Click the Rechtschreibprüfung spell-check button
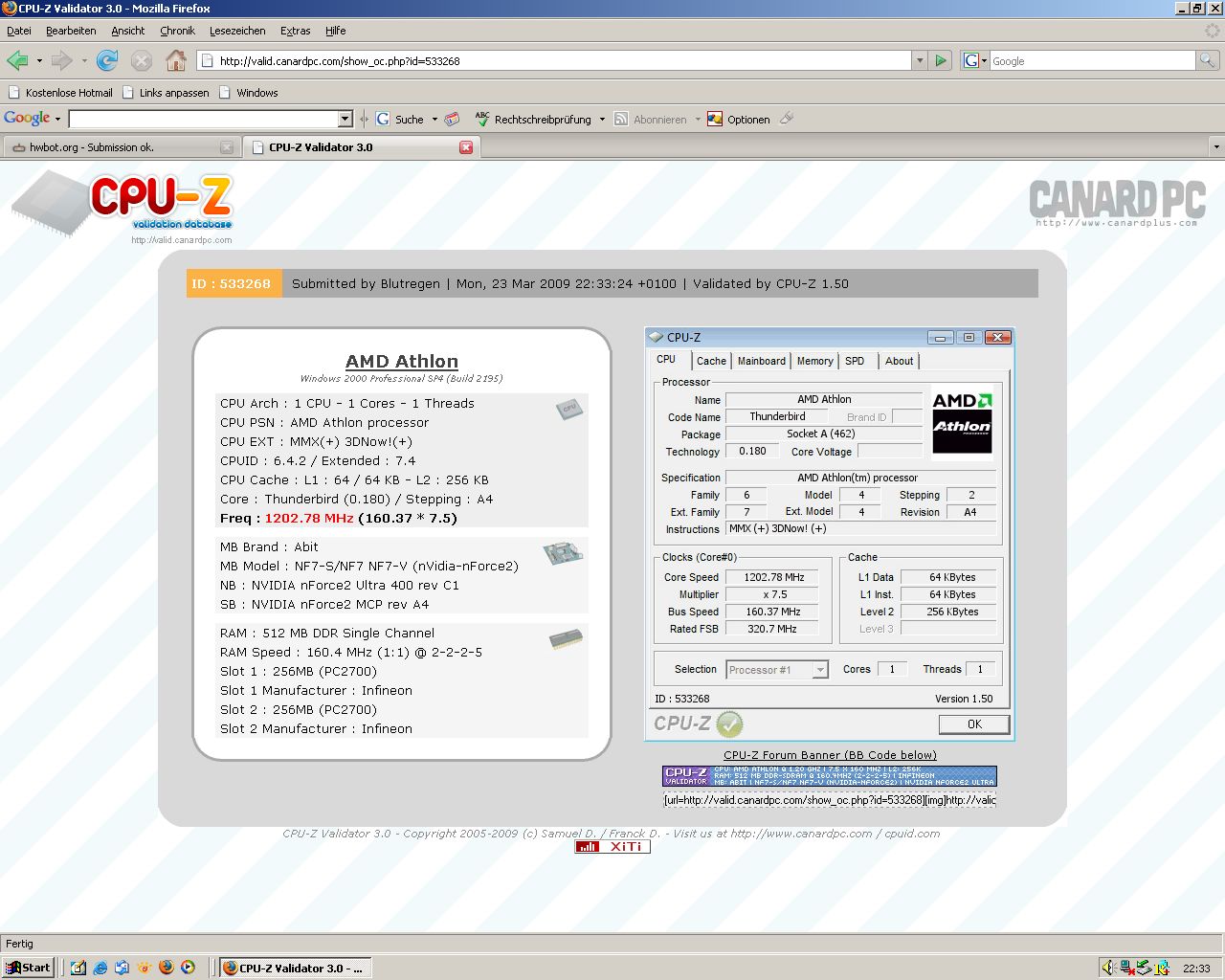The image size is (1225, 980). [533, 120]
